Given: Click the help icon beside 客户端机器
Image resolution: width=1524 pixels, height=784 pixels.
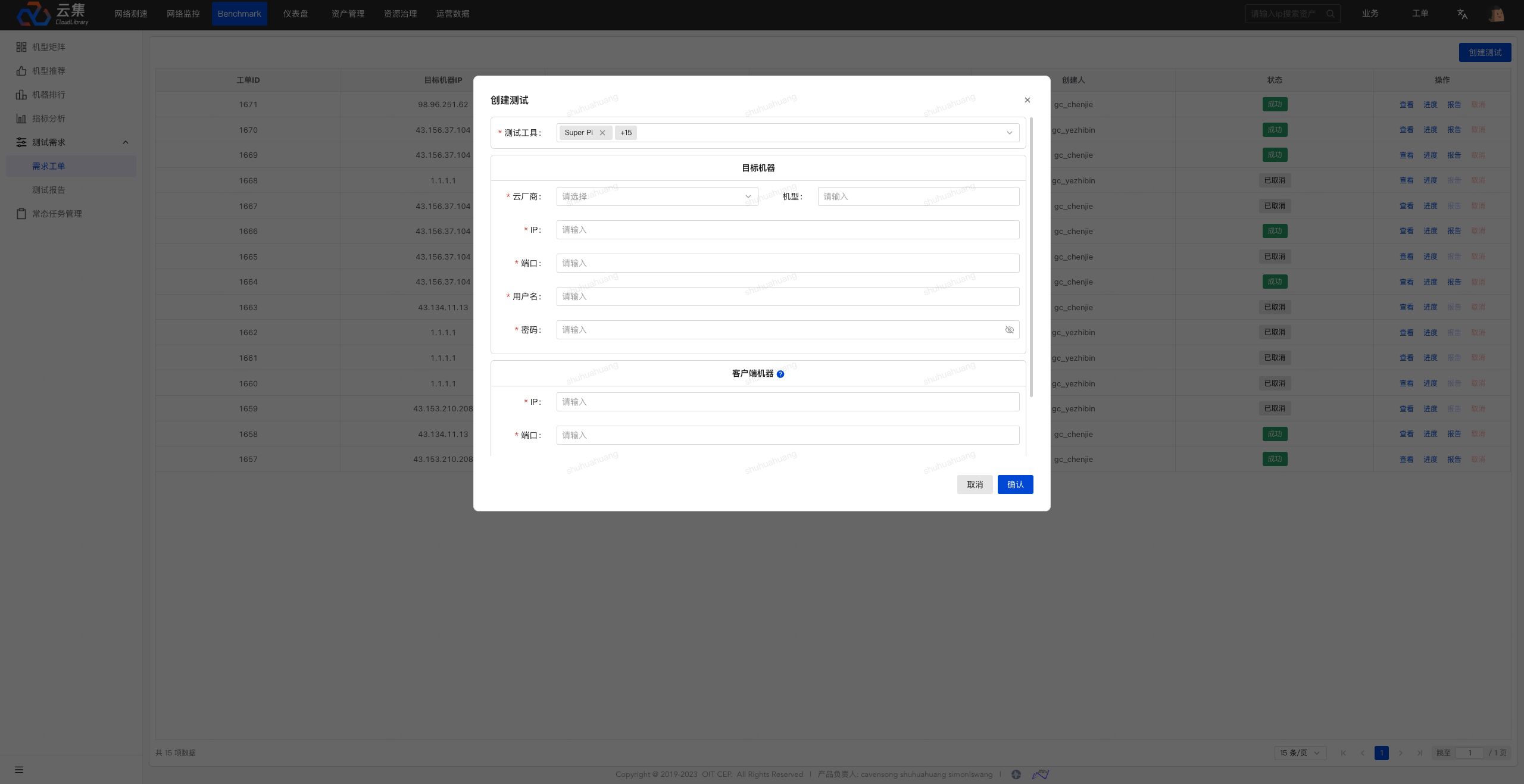Looking at the screenshot, I should pos(780,374).
